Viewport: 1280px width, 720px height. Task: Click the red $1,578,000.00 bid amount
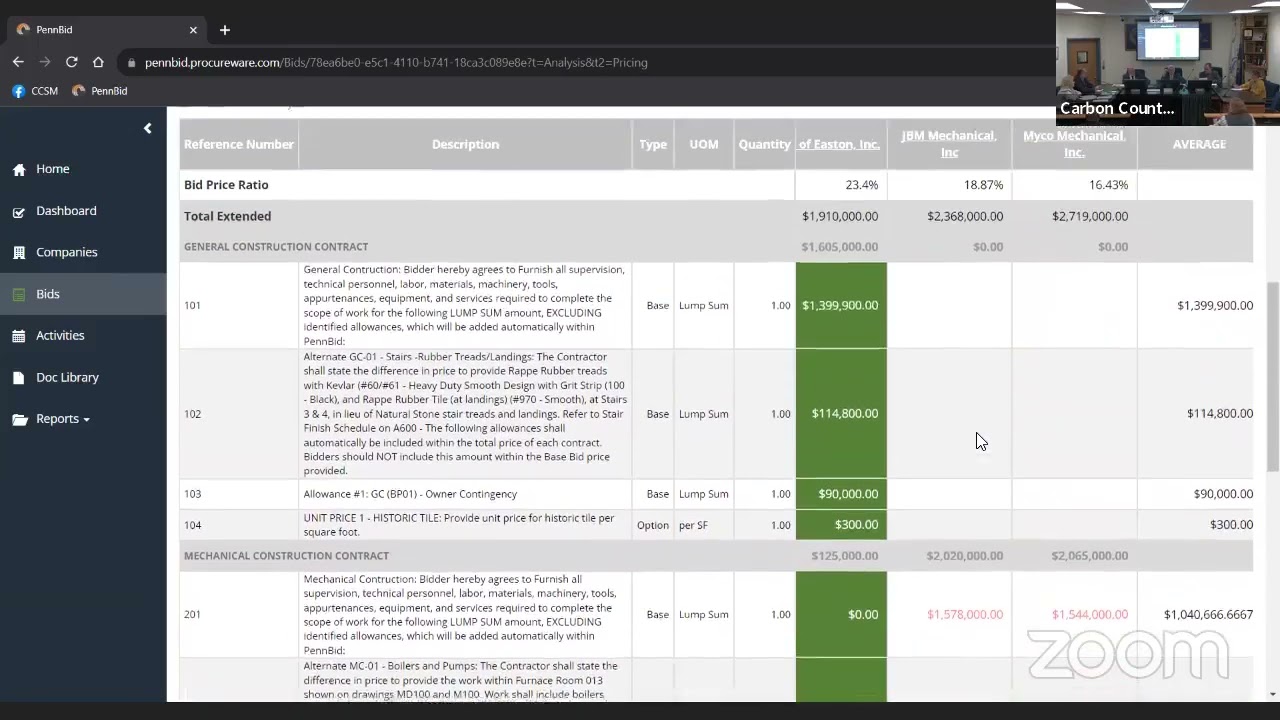point(965,614)
